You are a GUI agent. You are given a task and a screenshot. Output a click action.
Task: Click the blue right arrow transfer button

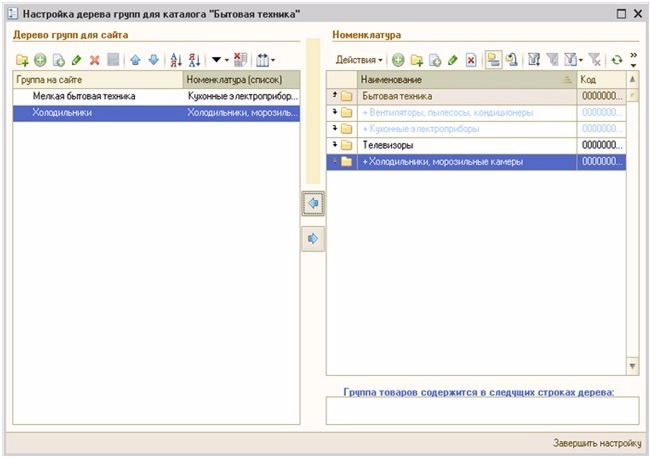coord(312,238)
